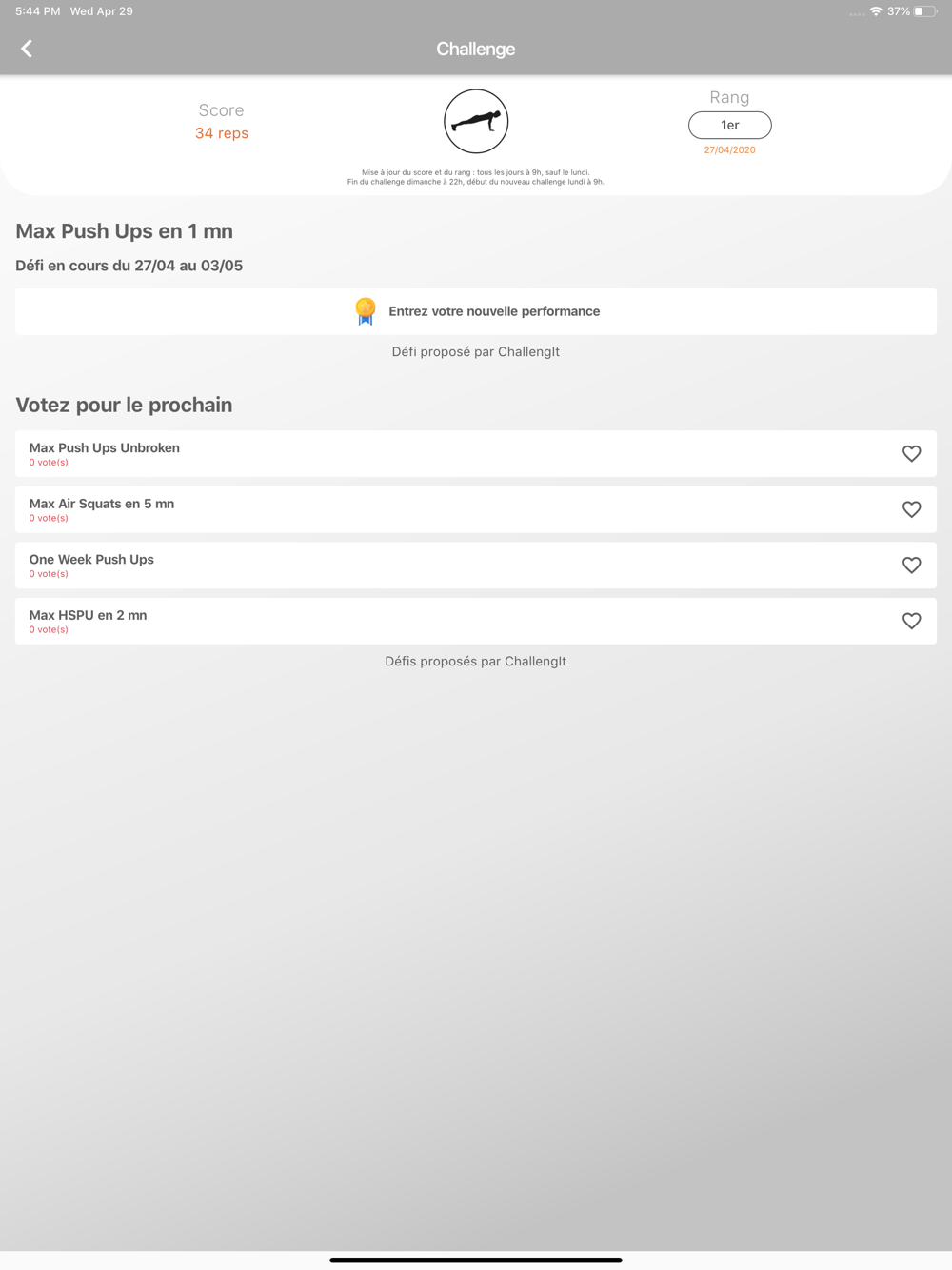The width and height of the screenshot is (952, 1270).
Task: Toggle heart for One Week Push Ups
Action: tap(911, 566)
